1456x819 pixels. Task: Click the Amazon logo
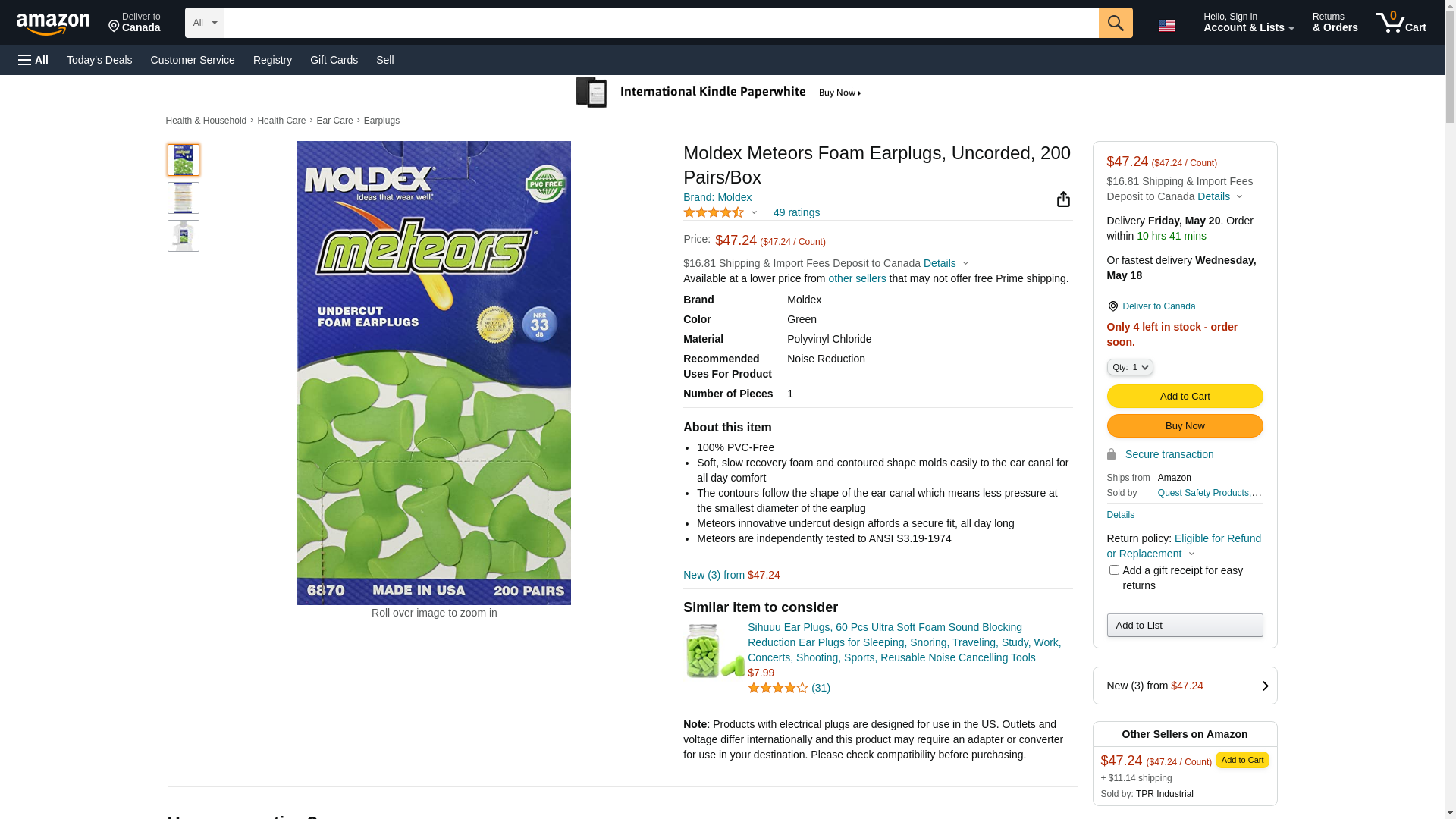[53, 24]
